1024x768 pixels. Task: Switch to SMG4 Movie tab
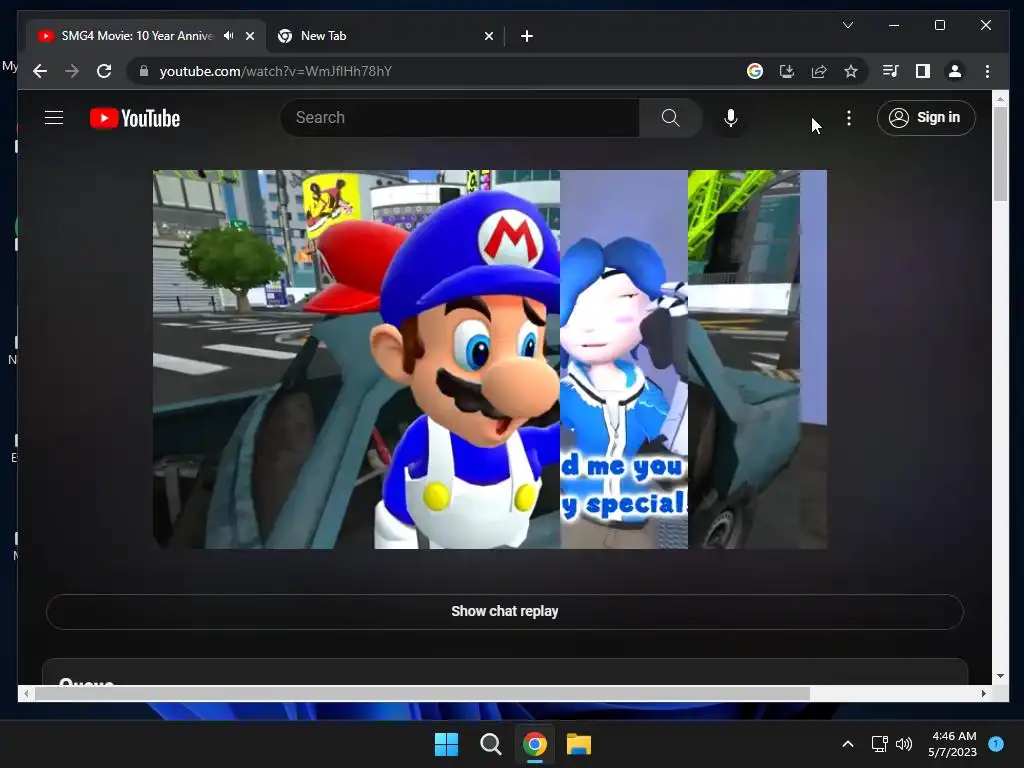tap(137, 36)
